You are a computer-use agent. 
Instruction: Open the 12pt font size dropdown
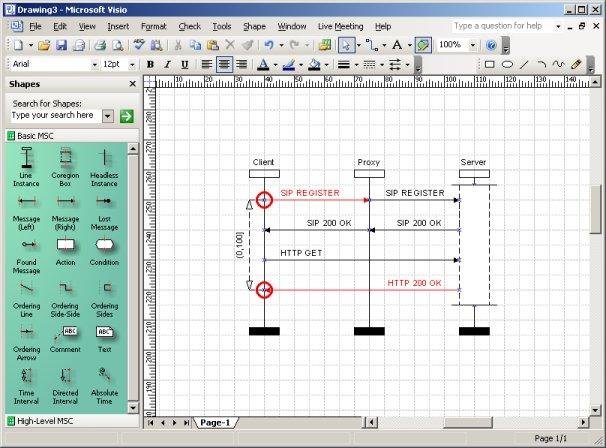click(132, 65)
